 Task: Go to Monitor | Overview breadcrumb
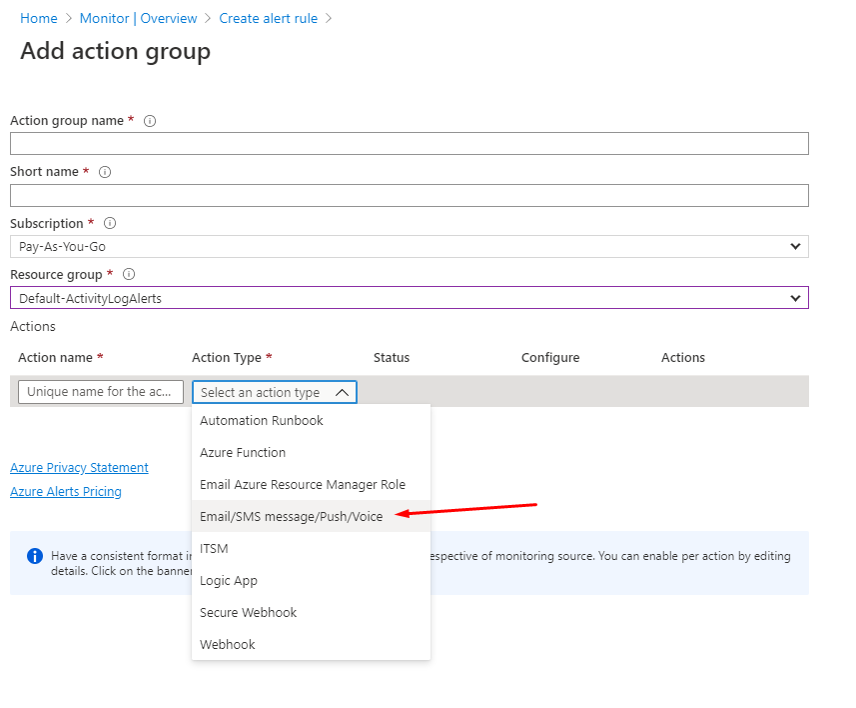click(138, 18)
